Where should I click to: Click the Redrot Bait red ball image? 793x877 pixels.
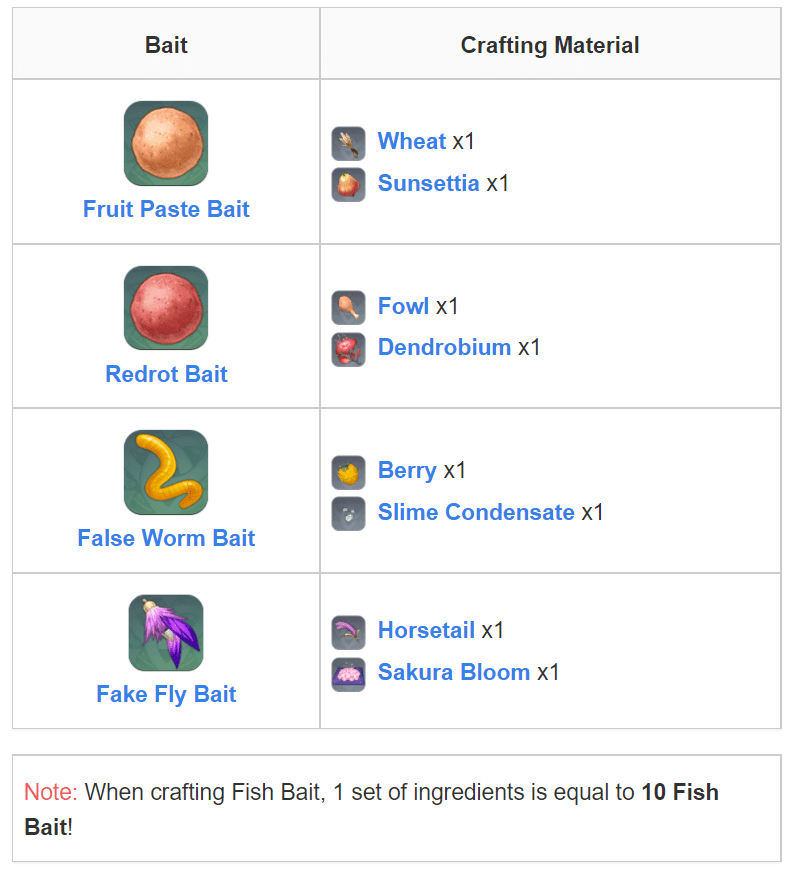[x=166, y=308]
